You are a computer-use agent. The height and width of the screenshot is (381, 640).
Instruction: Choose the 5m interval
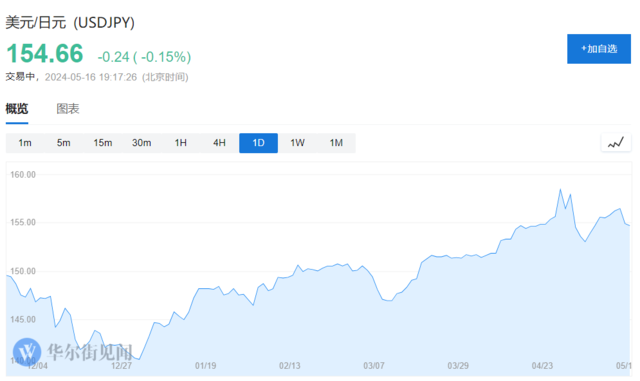pos(64,143)
